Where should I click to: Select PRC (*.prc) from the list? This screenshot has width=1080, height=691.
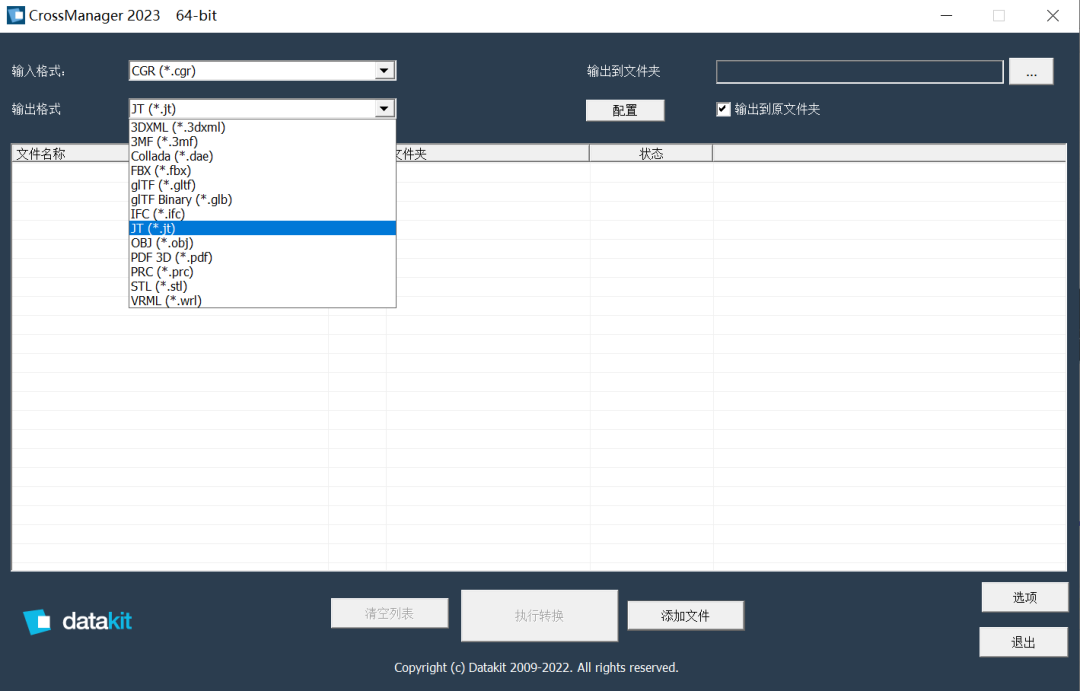262,272
